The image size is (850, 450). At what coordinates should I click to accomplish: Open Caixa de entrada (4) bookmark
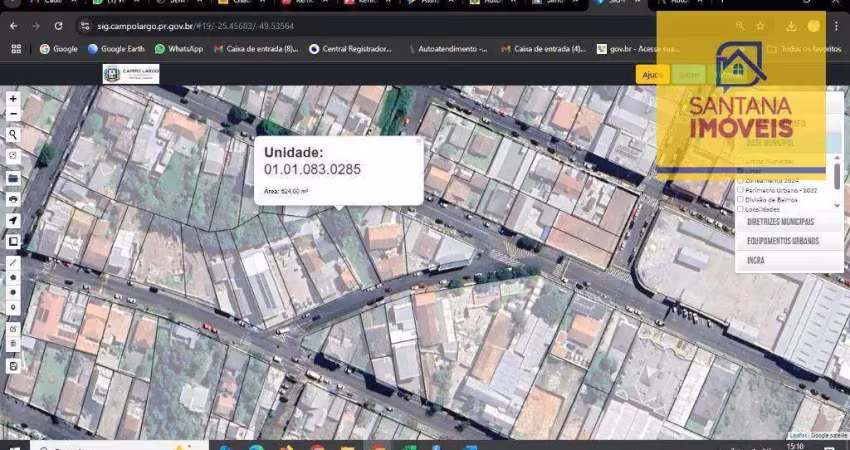544,49
